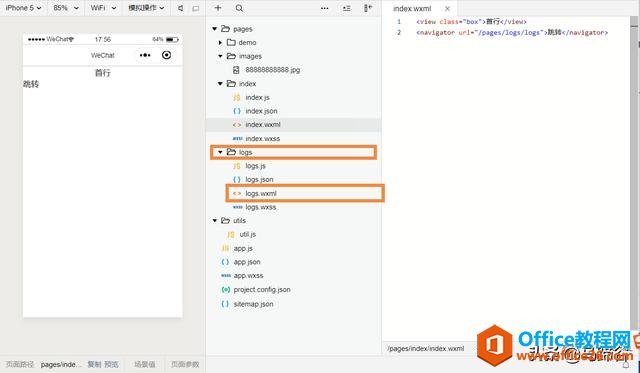Click the 复制 link in bottom bar
Image resolution: width=640 pixels, height=373 pixels.
tap(94, 364)
